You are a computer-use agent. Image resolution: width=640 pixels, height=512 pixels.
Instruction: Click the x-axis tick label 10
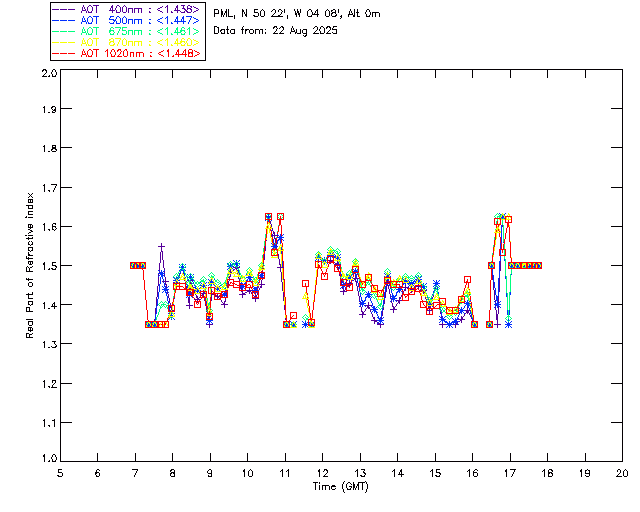pos(247,473)
